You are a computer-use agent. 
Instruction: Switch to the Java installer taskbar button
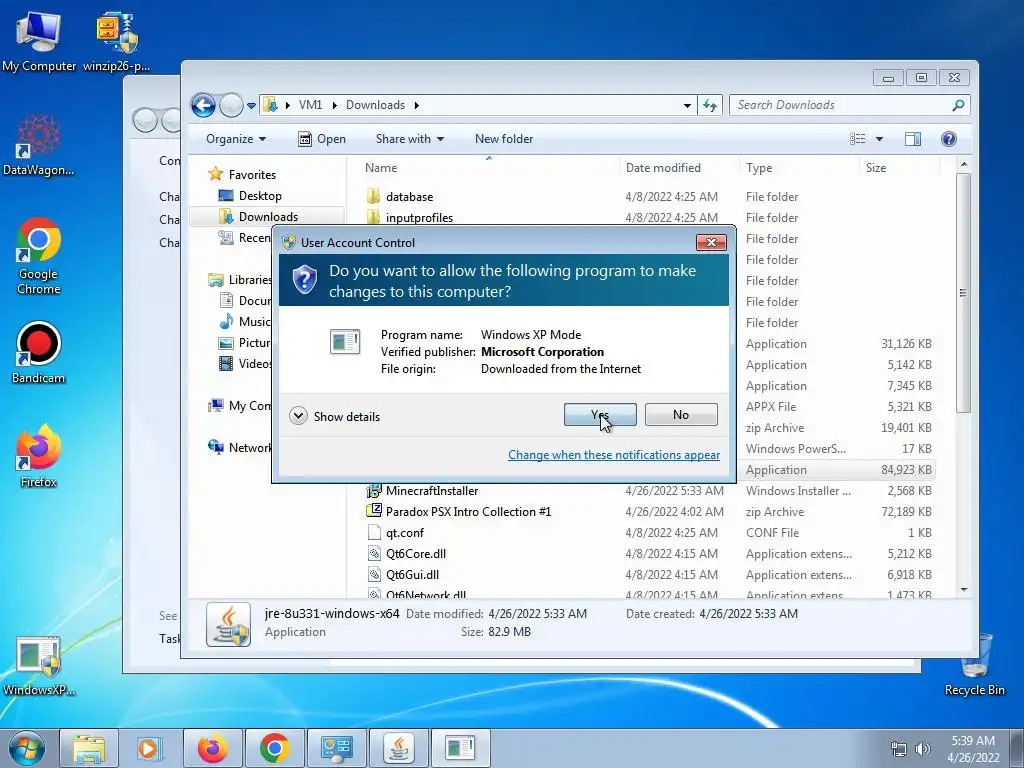[398, 748]
